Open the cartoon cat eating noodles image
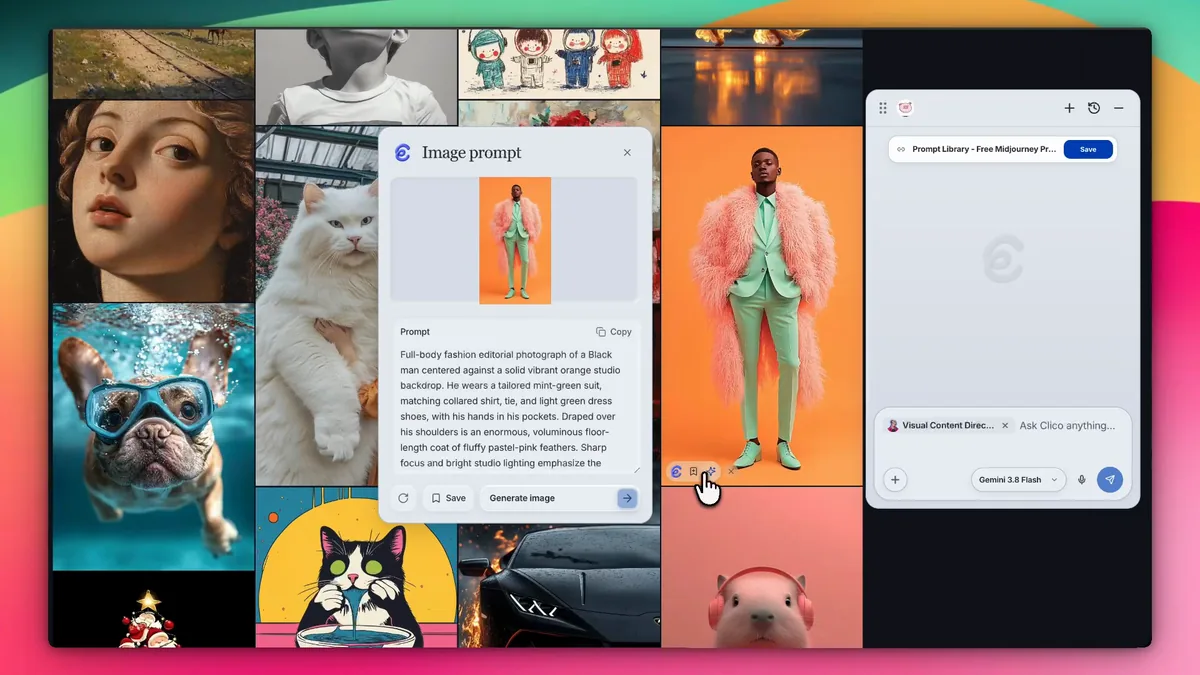This screenshot has width=1200, height=675. tap(356, 568)
